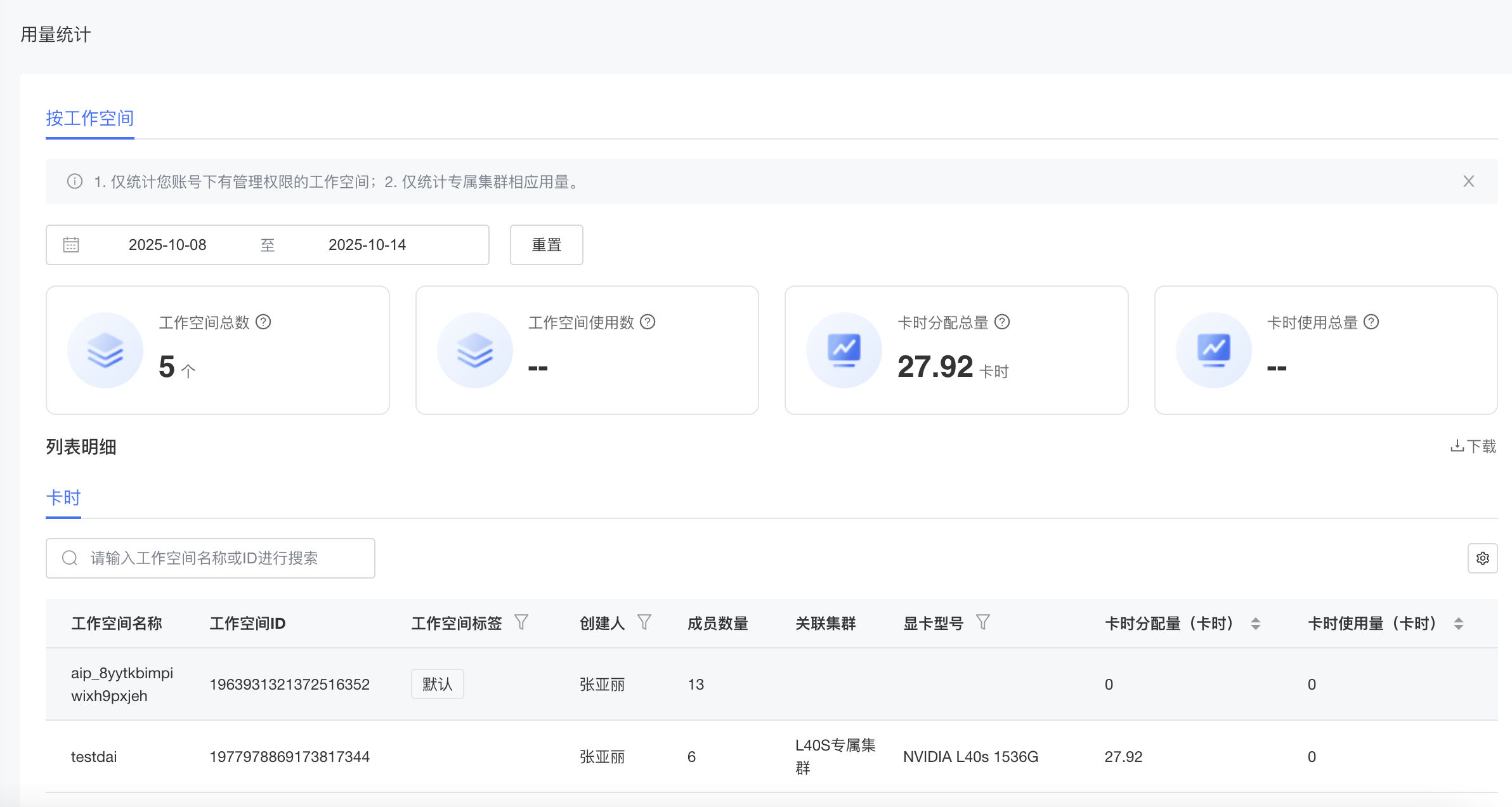Viewport: 1512px width, 807px height.
Task: Switch to 按工作空间 tab
Action: tap(89, 119)
